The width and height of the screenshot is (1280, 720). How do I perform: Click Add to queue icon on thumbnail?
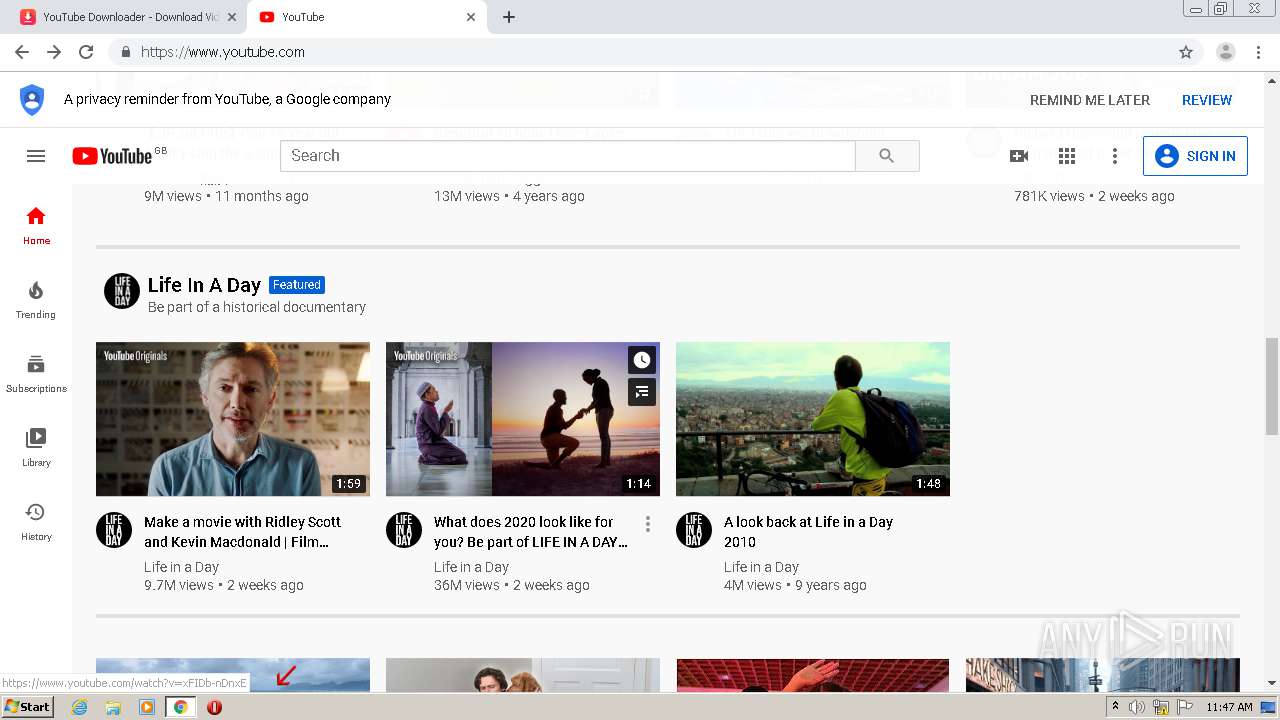(x=642, y=392)
